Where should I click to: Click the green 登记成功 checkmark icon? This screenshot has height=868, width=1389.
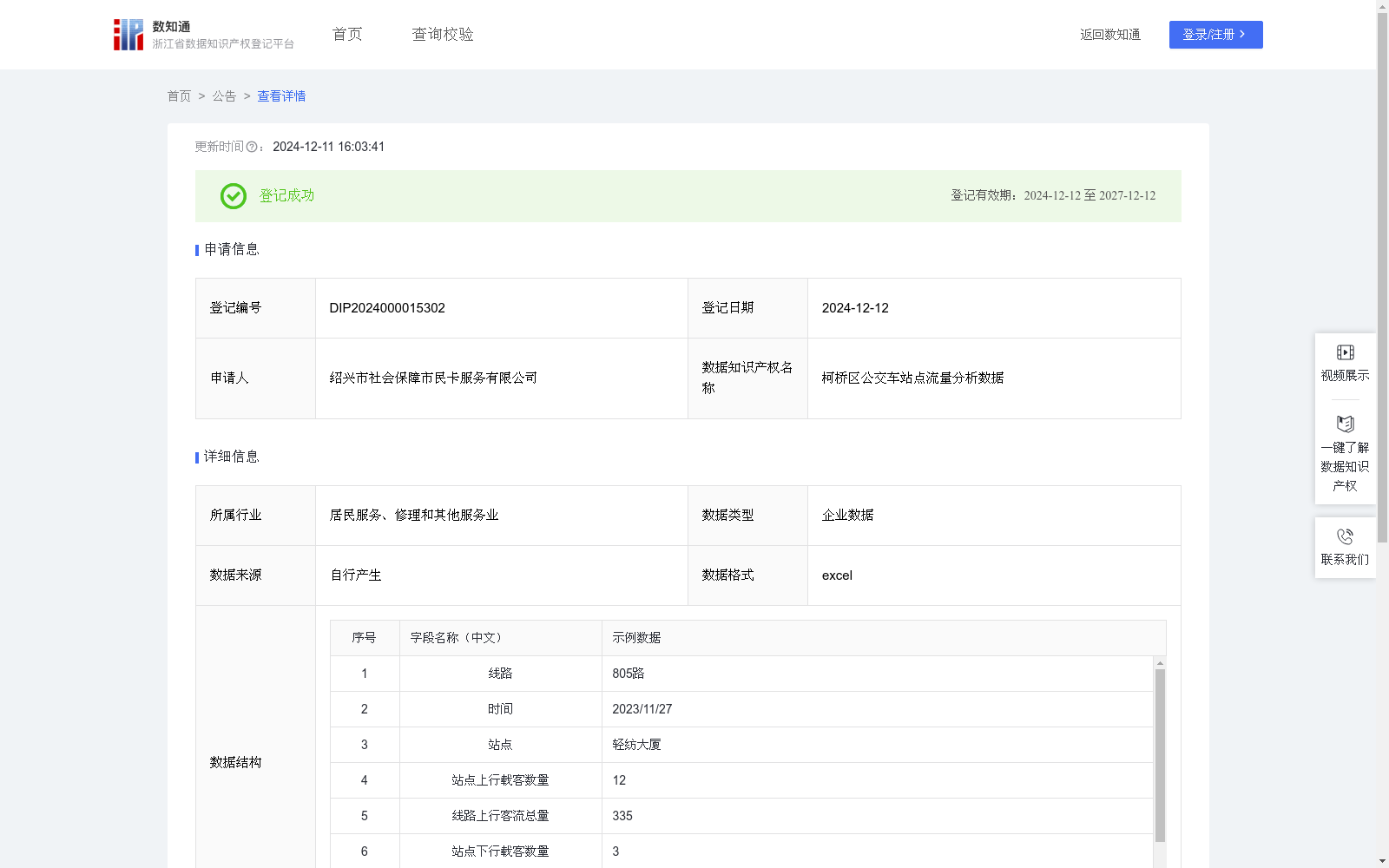233,196
